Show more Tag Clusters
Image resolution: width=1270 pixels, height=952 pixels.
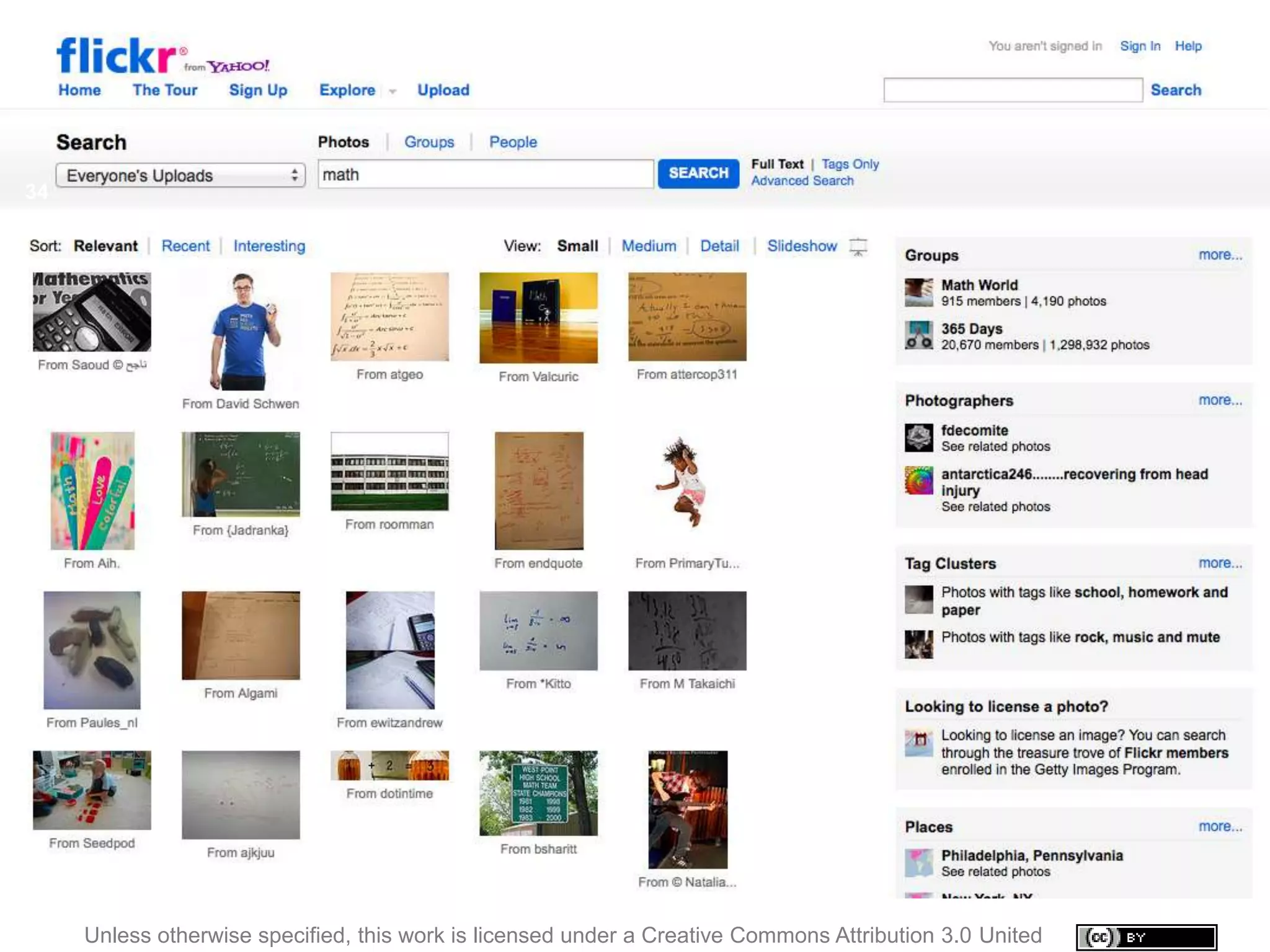(1220, 563)
